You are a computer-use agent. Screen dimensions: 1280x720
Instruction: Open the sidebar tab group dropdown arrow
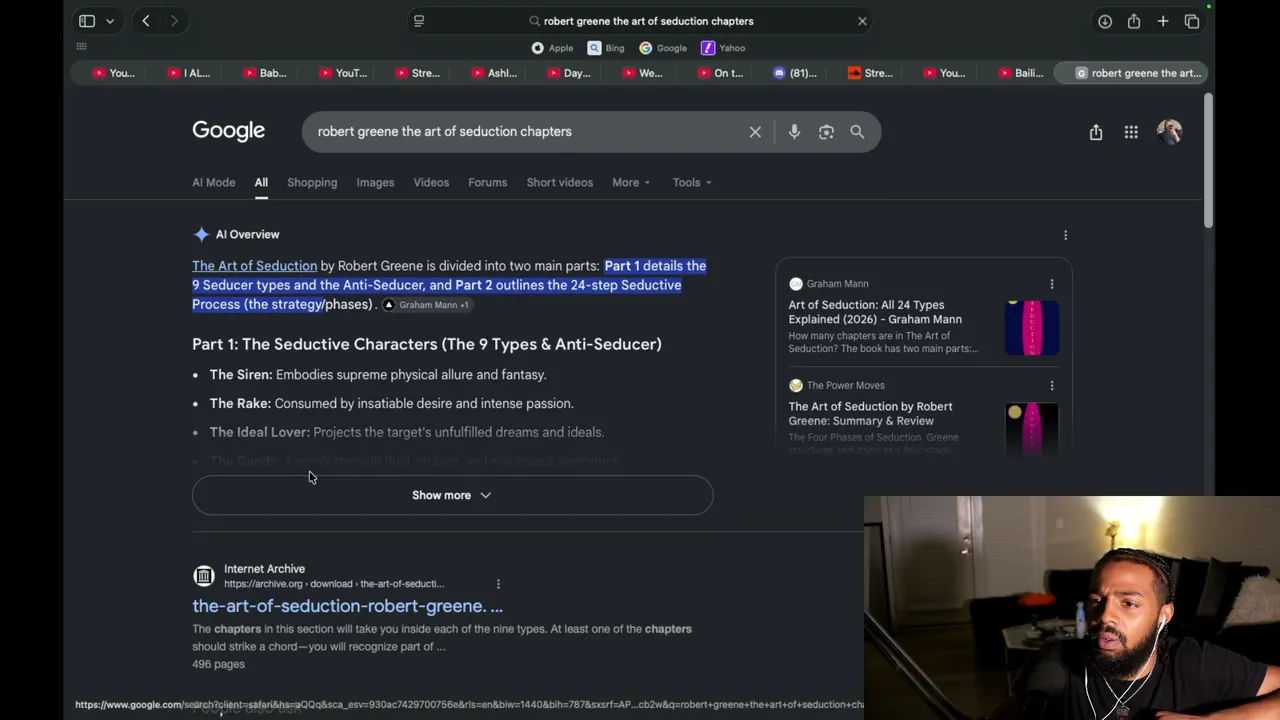(110, 21)
